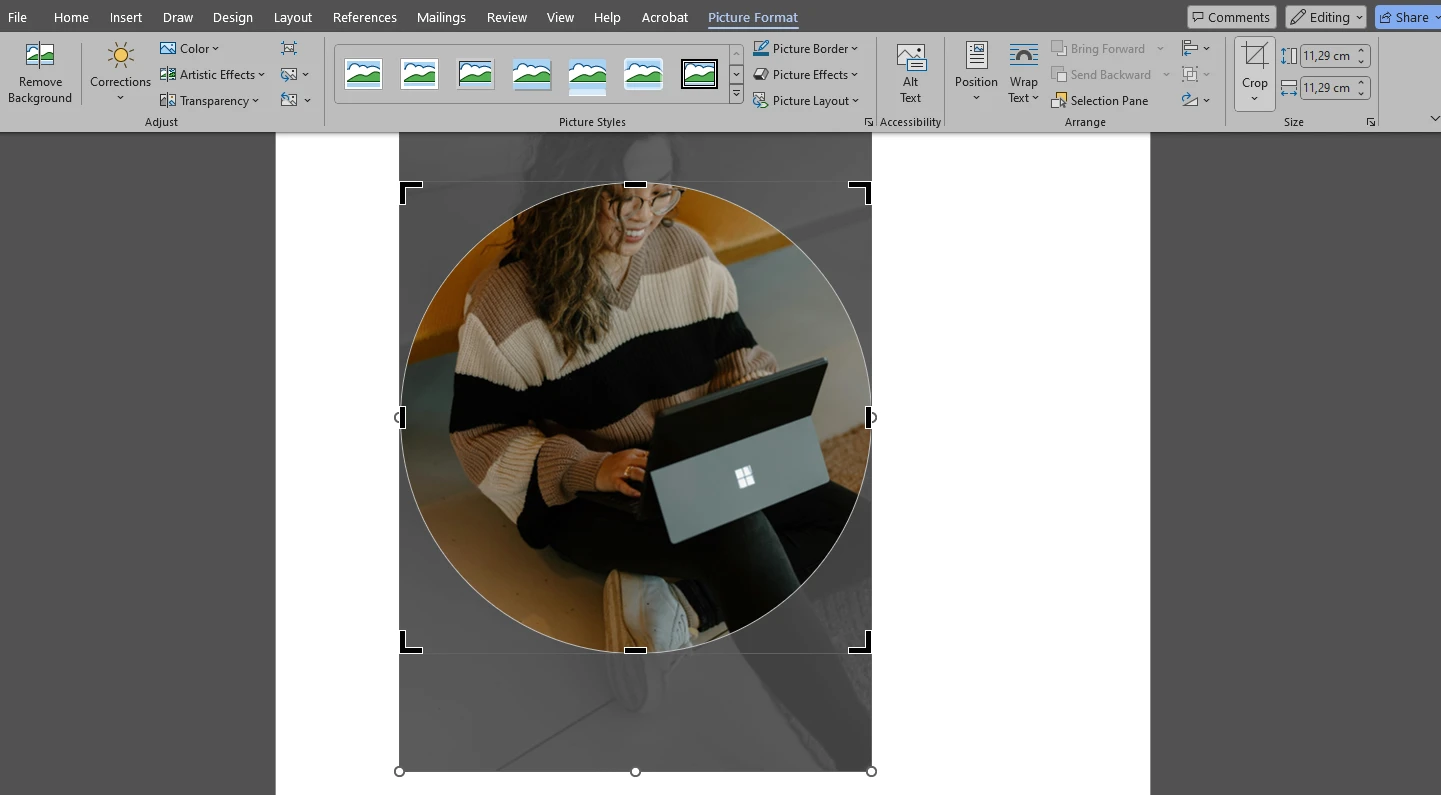Screen dimensions: 1441x795
Task: Switch to the Draw tab
Action: 178,17
